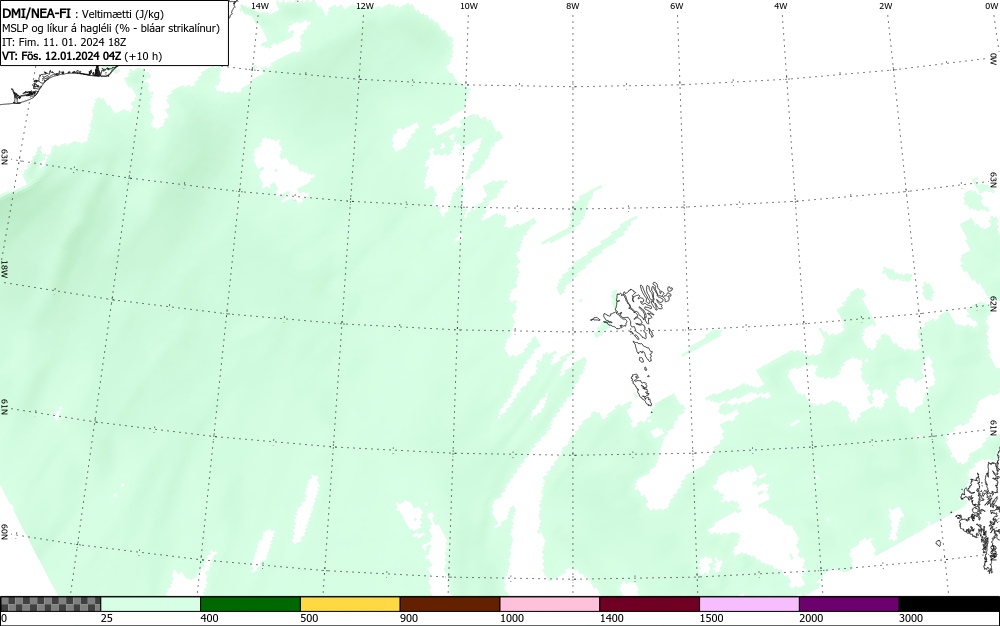Click the 'IT: Fim. 11. 01. 2024 18Z' line
The image size is (1000, 626).
coord(64,42)
